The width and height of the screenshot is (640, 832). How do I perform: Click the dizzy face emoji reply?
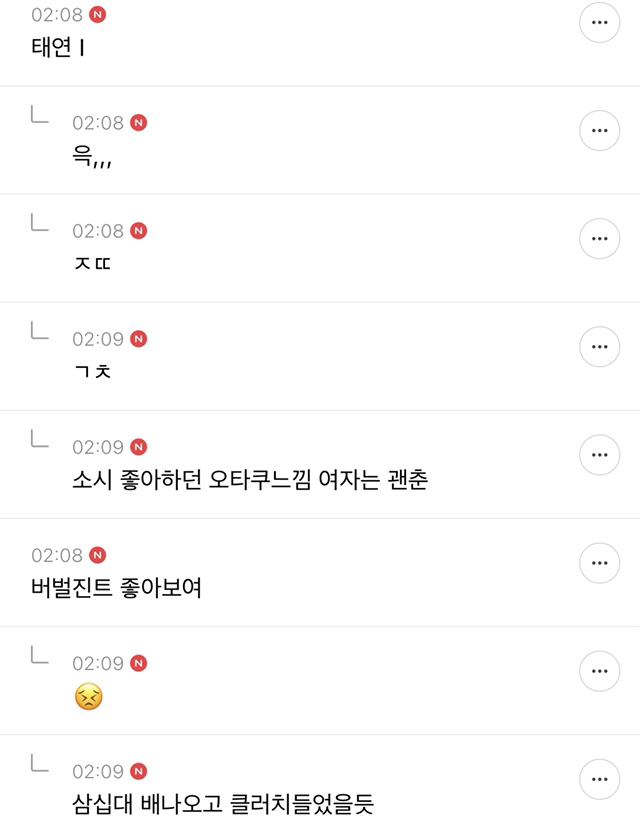[88, 697]
